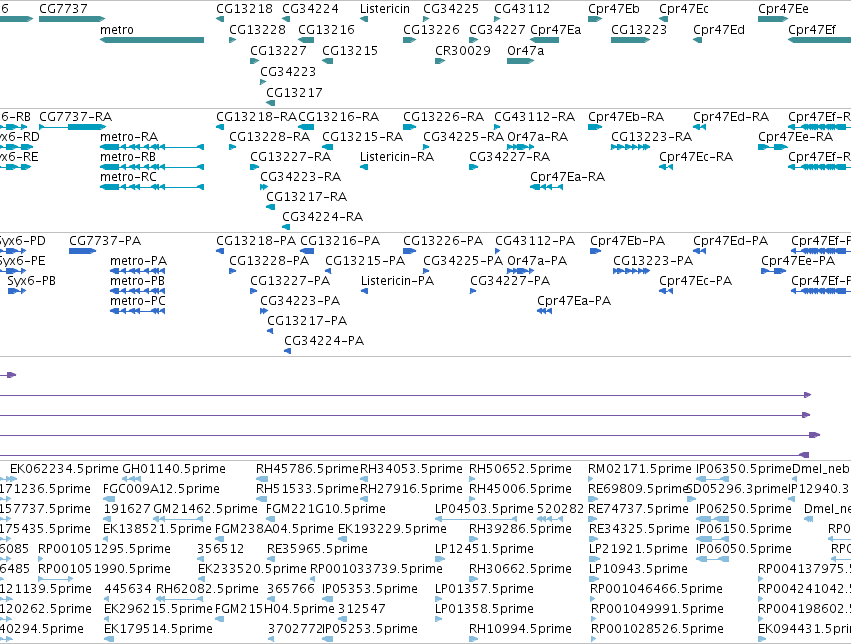The image size is (851, 644).
Task: Select the IP06250.5prime EST label
Action: click(x=744, y=509)
